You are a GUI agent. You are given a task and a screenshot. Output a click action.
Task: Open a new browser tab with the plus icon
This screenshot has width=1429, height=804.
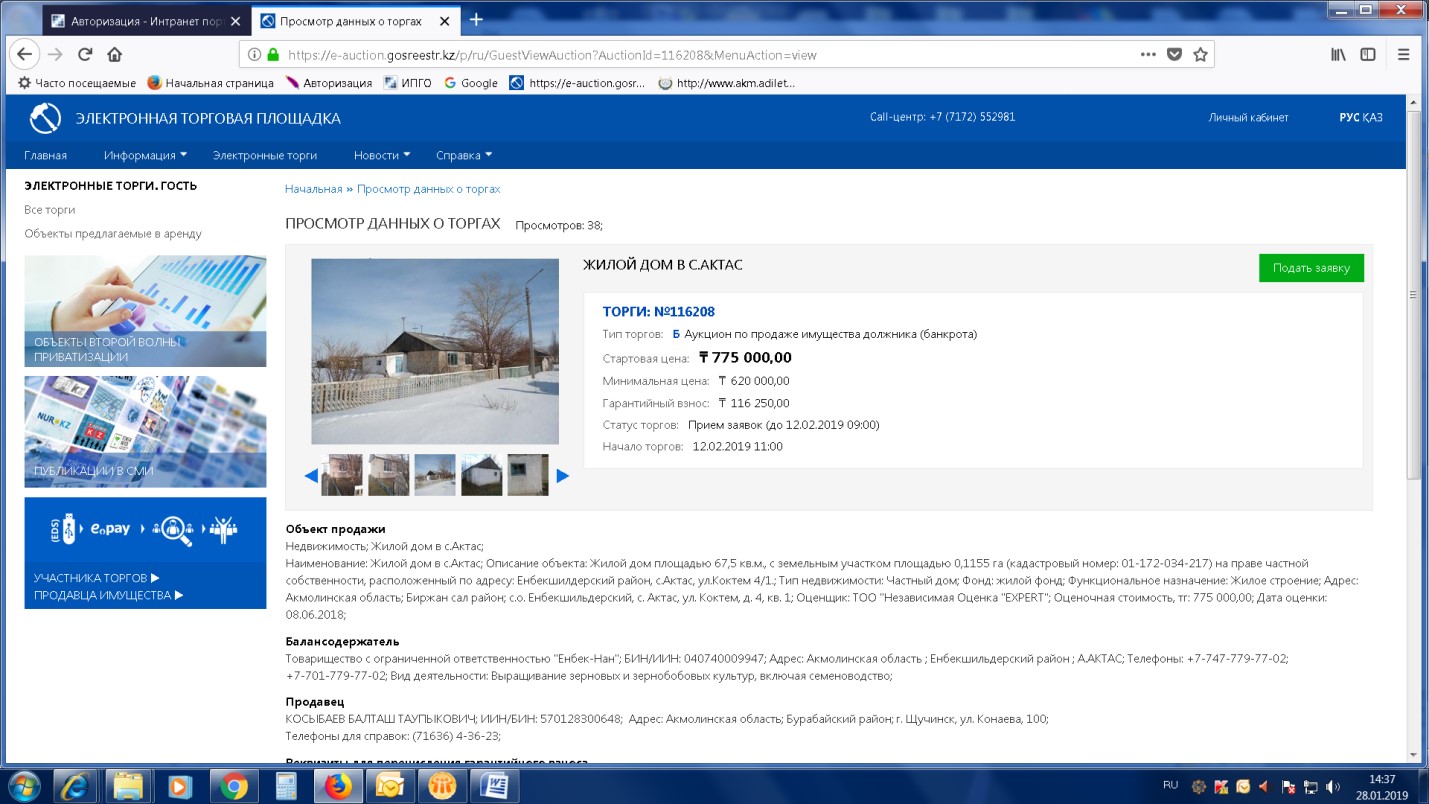[x=476, y=20]
